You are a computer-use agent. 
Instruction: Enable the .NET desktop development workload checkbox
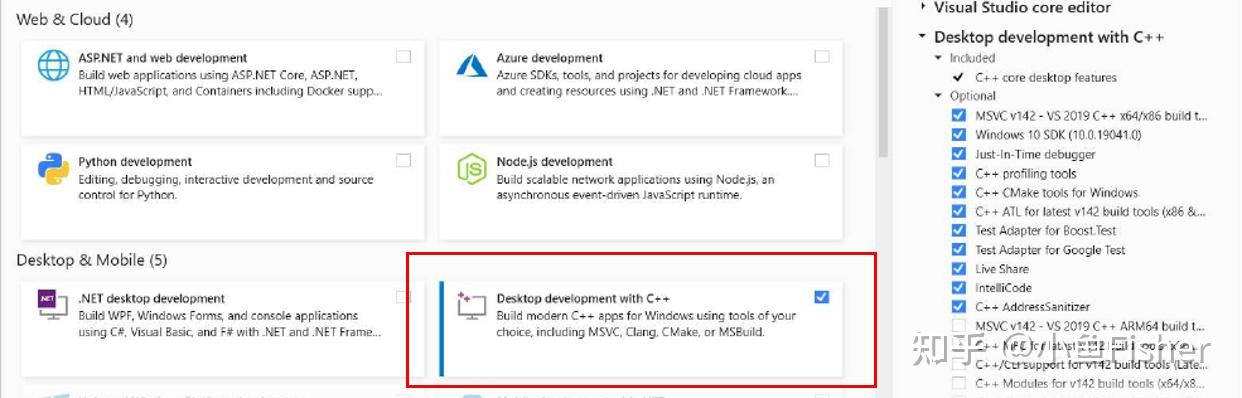pyautogui.click(x=403, y=297)
